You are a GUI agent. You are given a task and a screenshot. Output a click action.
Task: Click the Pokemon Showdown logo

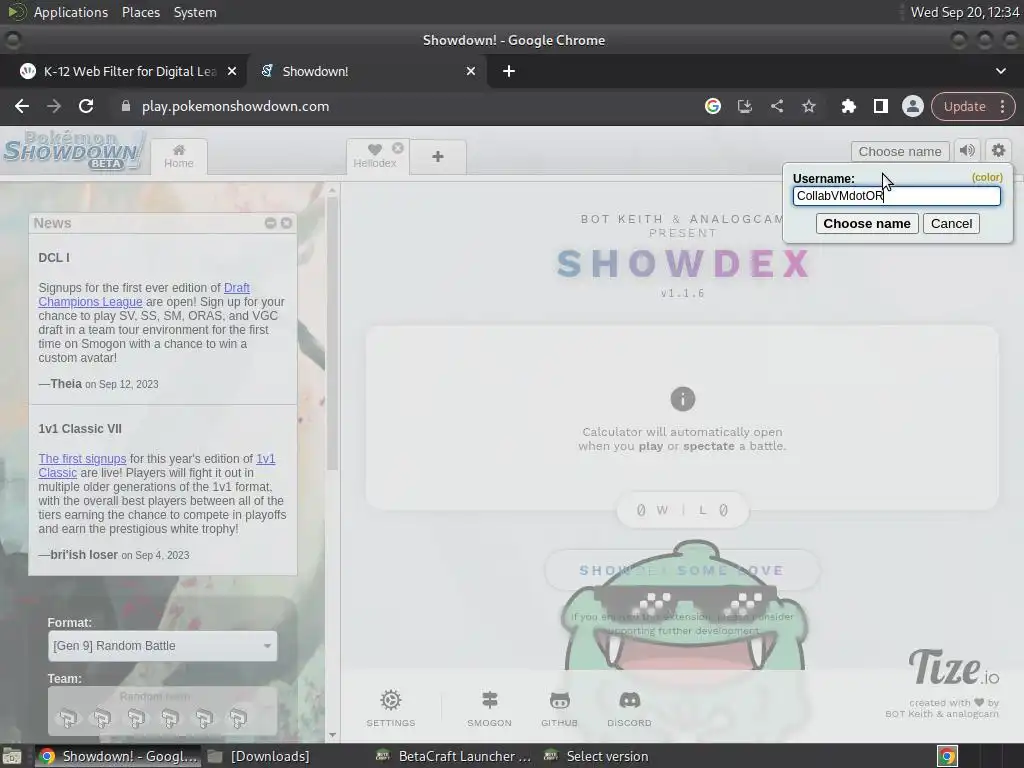(73, 151)
